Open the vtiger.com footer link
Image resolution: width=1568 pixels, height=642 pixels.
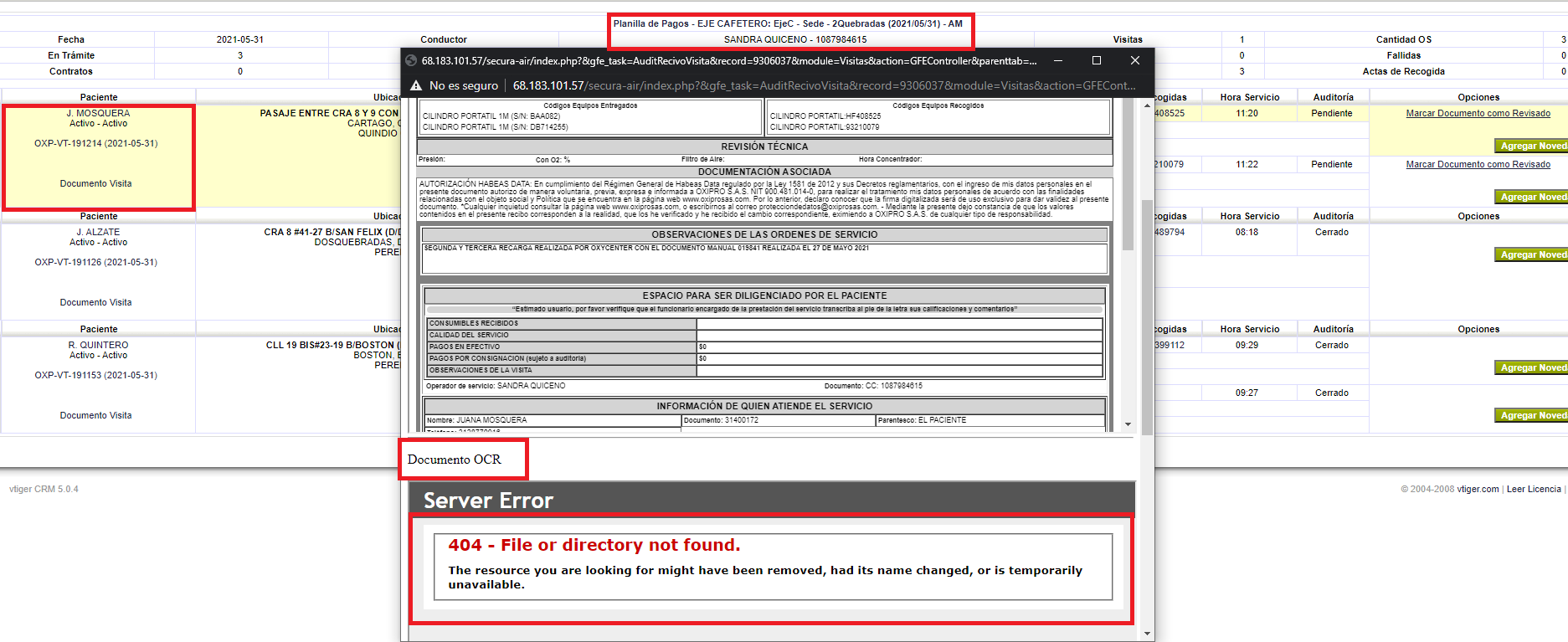click(1478, 489)
